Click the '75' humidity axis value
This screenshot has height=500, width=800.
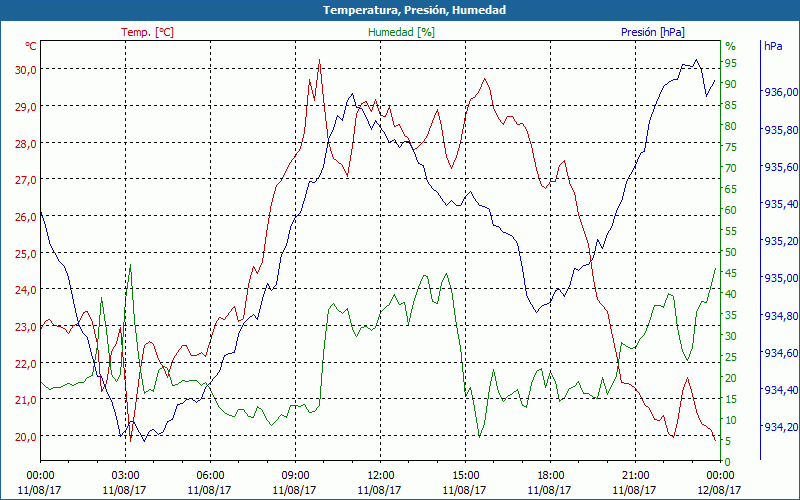pos(731,147)
